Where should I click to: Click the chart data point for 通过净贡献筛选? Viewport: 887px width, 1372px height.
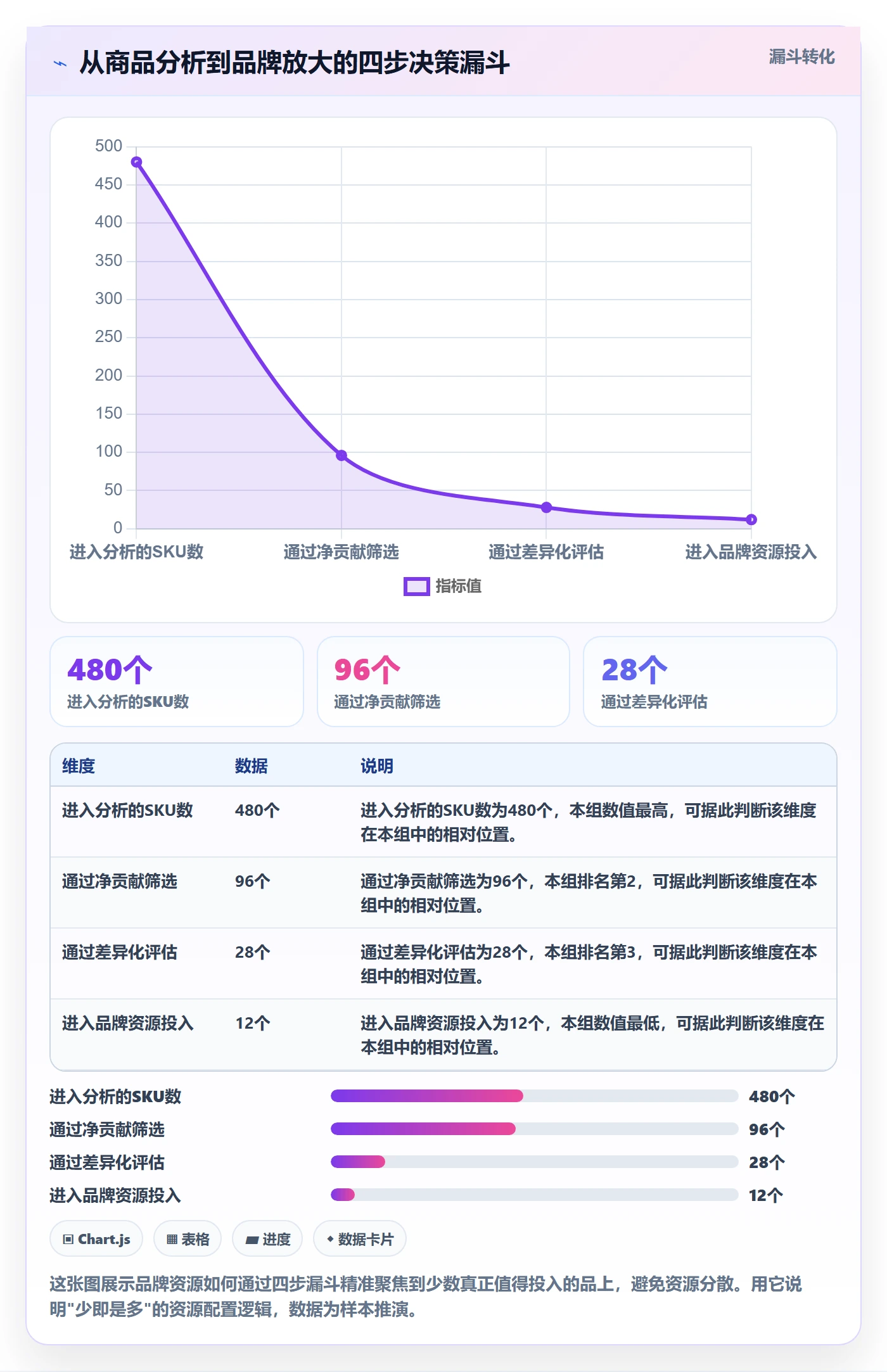tap(341, 455)
